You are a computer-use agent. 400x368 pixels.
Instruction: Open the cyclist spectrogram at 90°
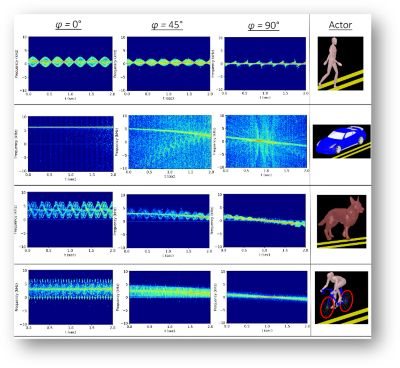tap(267, 297)
